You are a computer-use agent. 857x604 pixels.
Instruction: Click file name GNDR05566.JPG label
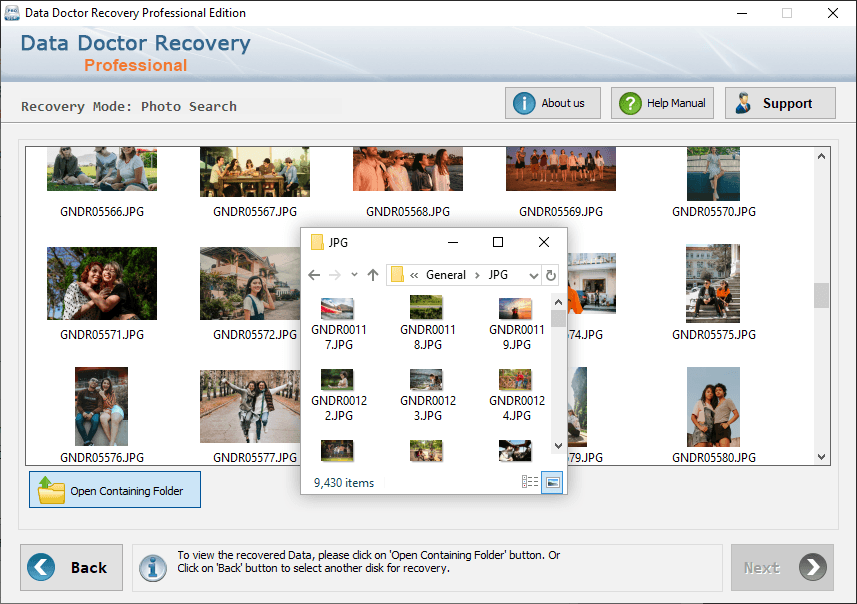102,212
